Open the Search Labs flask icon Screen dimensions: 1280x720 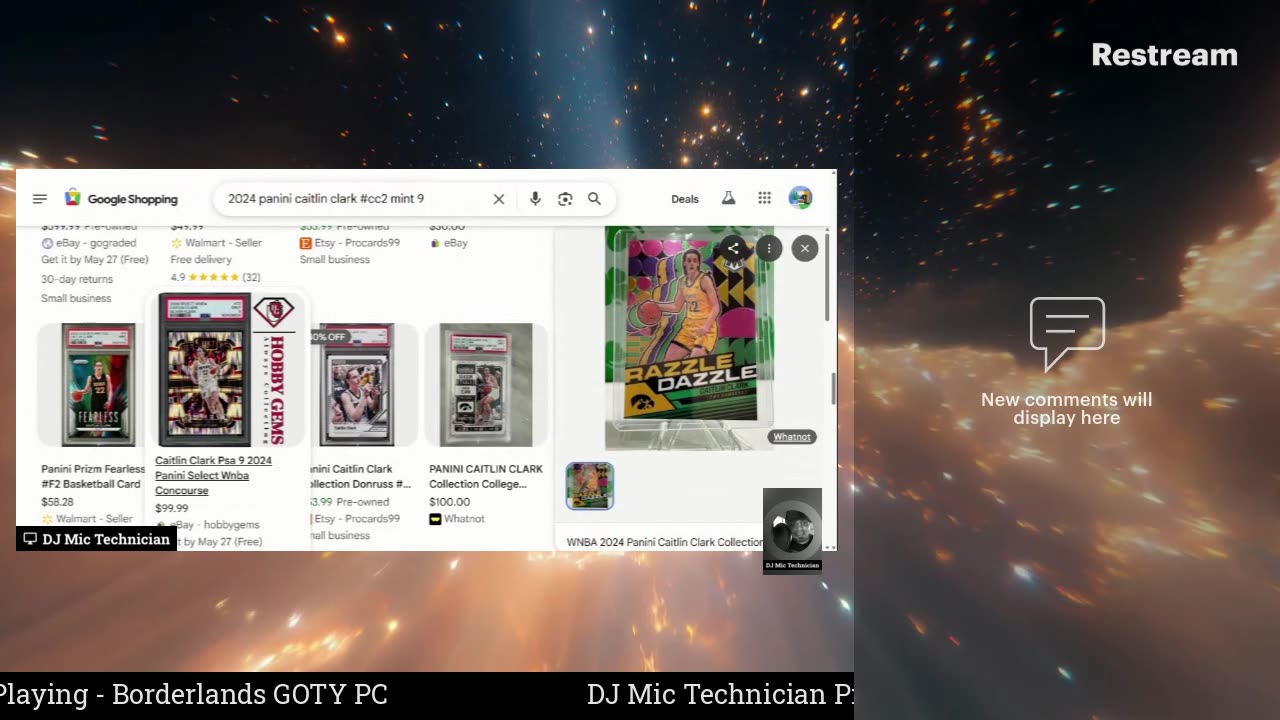tap(729, 198)
